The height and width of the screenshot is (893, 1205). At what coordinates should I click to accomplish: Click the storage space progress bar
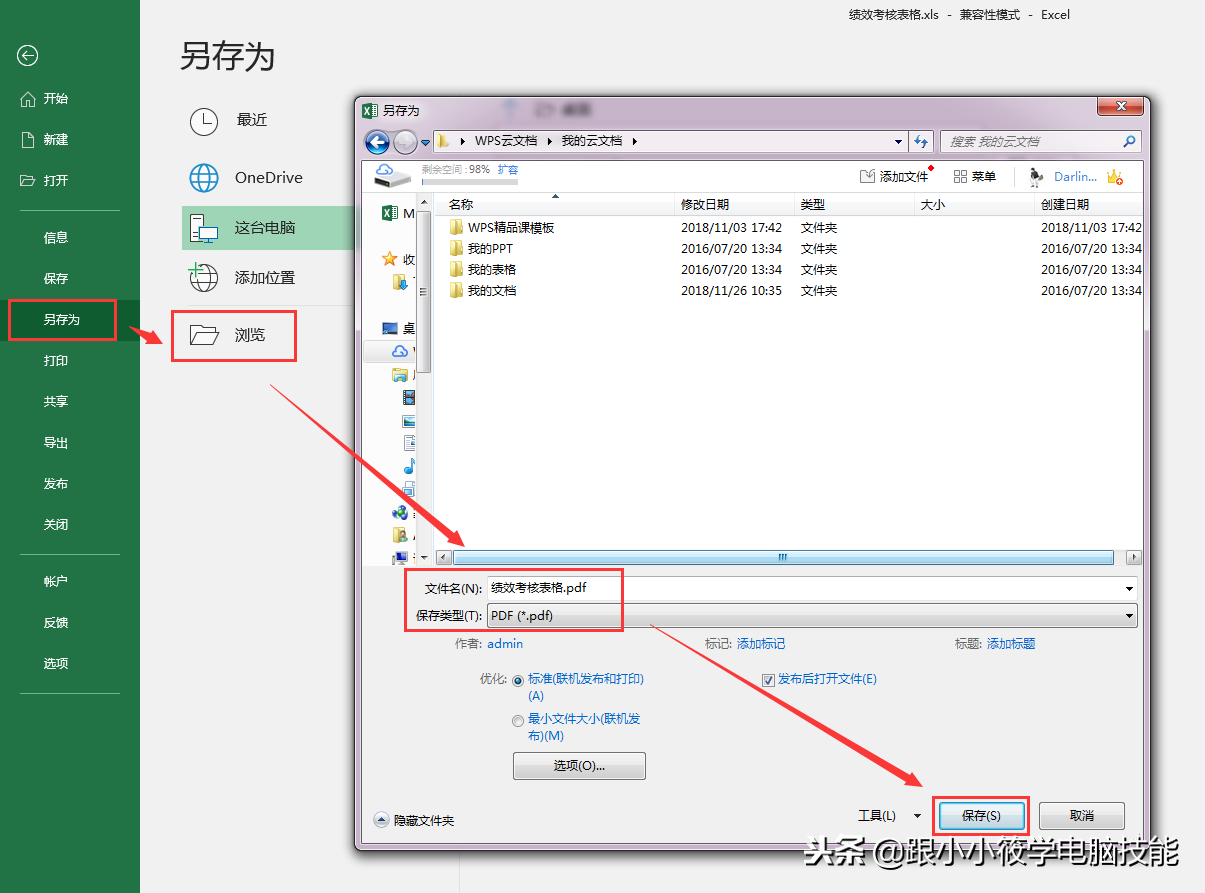pyautogui.click(x=470, y=182)
